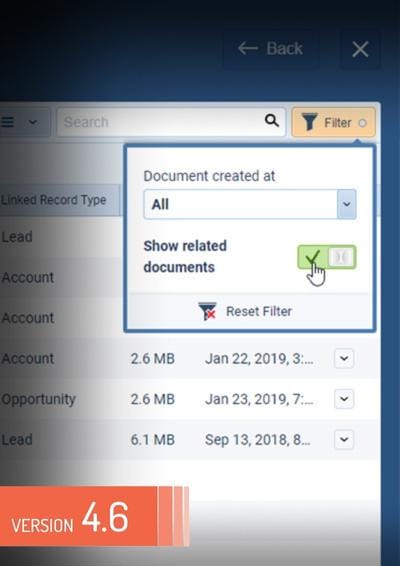Click the Reset Filter funnel icon
This screenshot has height=566, width=400.
[x=207, y=311]
